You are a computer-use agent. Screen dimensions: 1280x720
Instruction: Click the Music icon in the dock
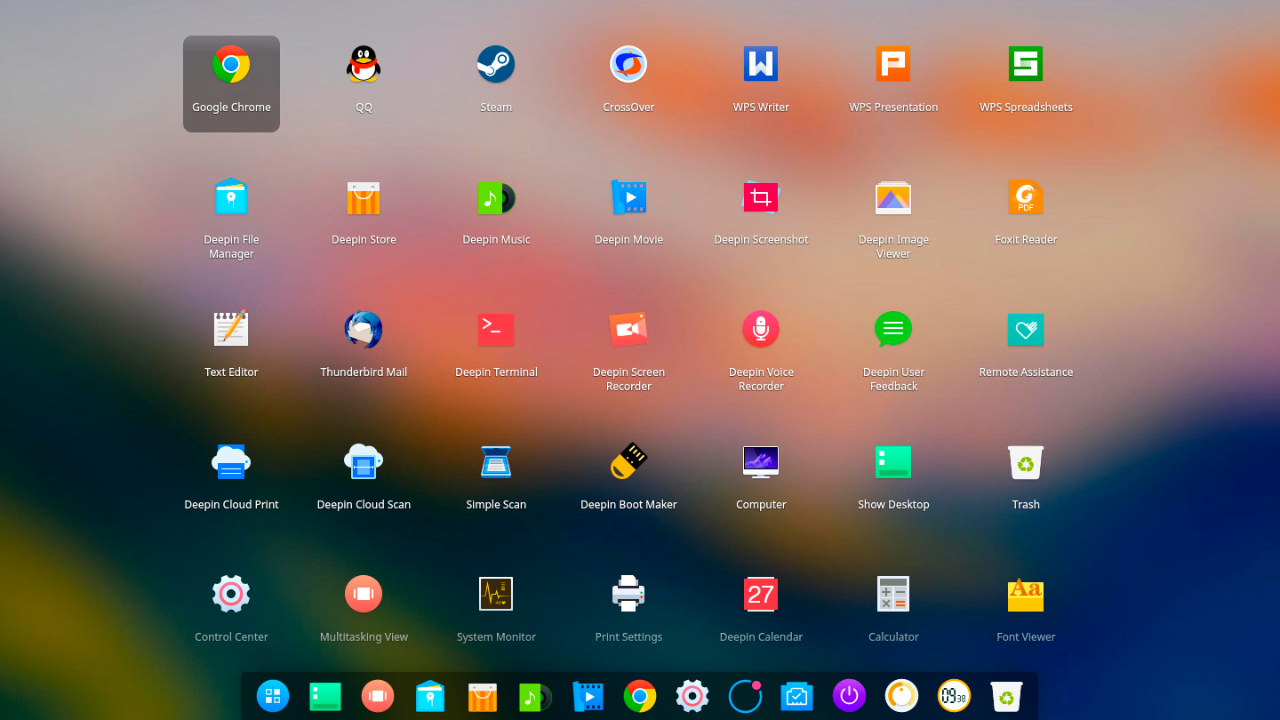click(x=535, y=696)
